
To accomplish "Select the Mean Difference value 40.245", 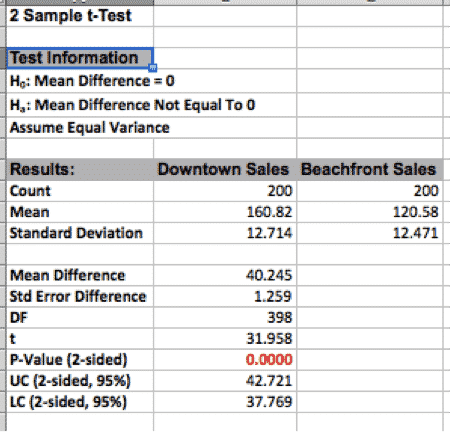I will point(225,275).
